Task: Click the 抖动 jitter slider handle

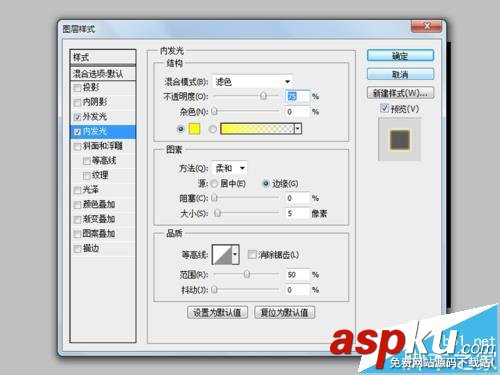Action: tap(214, 289)
